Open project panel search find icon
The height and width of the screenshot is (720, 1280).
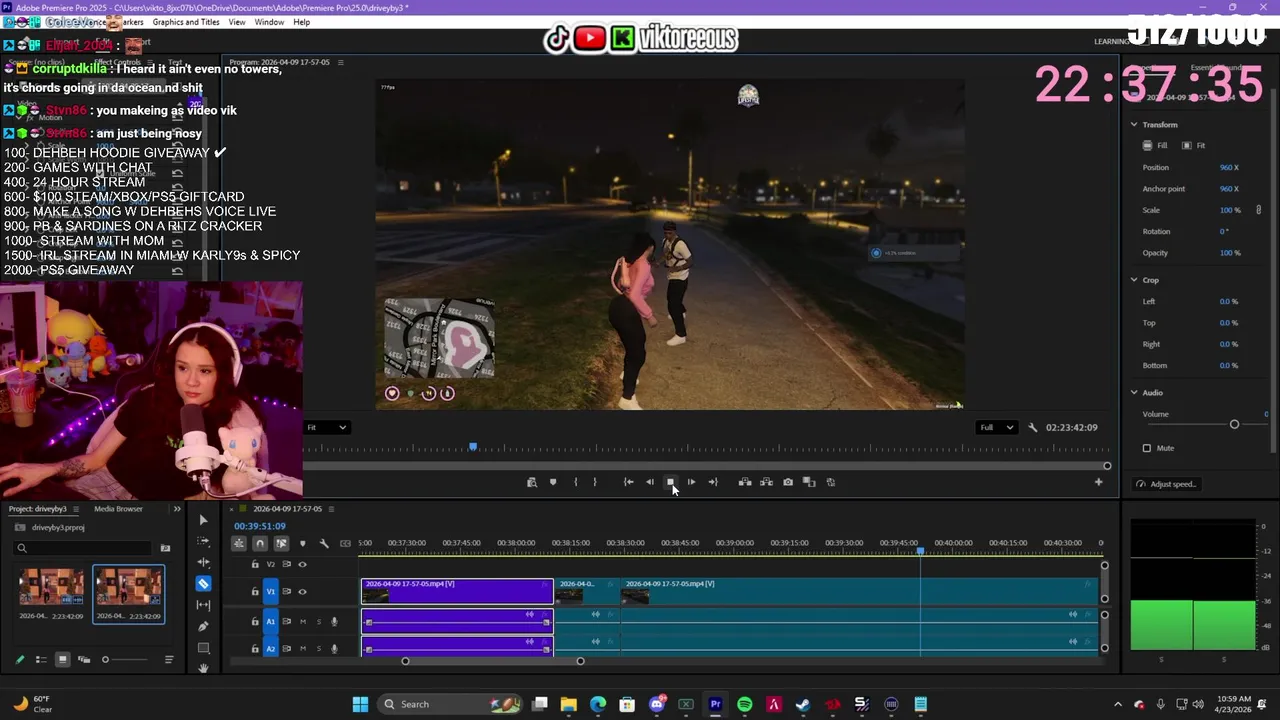(165, 548)
